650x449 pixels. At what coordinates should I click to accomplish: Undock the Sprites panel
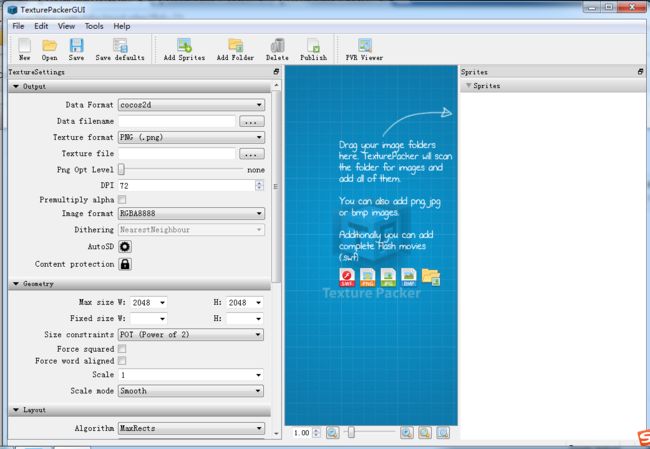(640, 72)
